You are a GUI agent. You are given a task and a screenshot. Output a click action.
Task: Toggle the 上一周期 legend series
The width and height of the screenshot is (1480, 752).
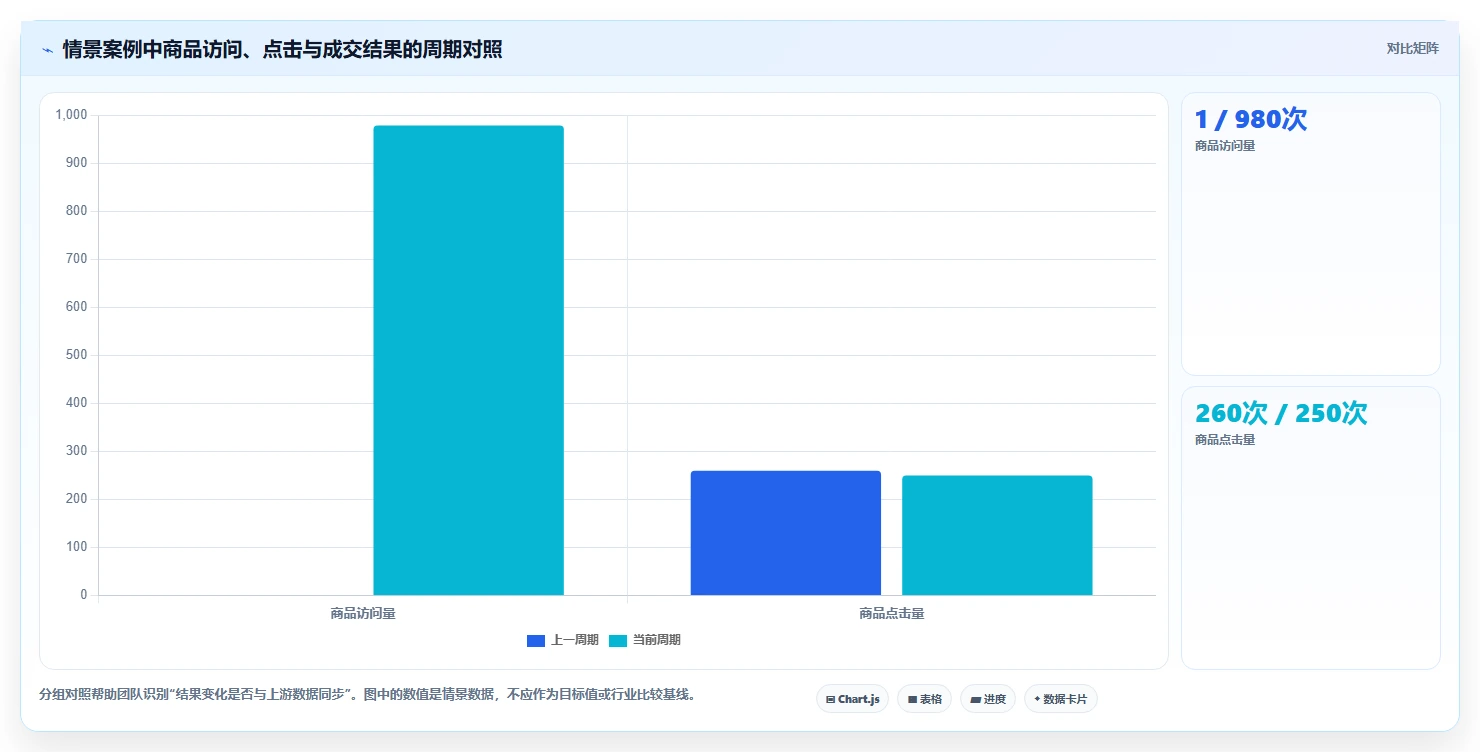click(562, 640)
